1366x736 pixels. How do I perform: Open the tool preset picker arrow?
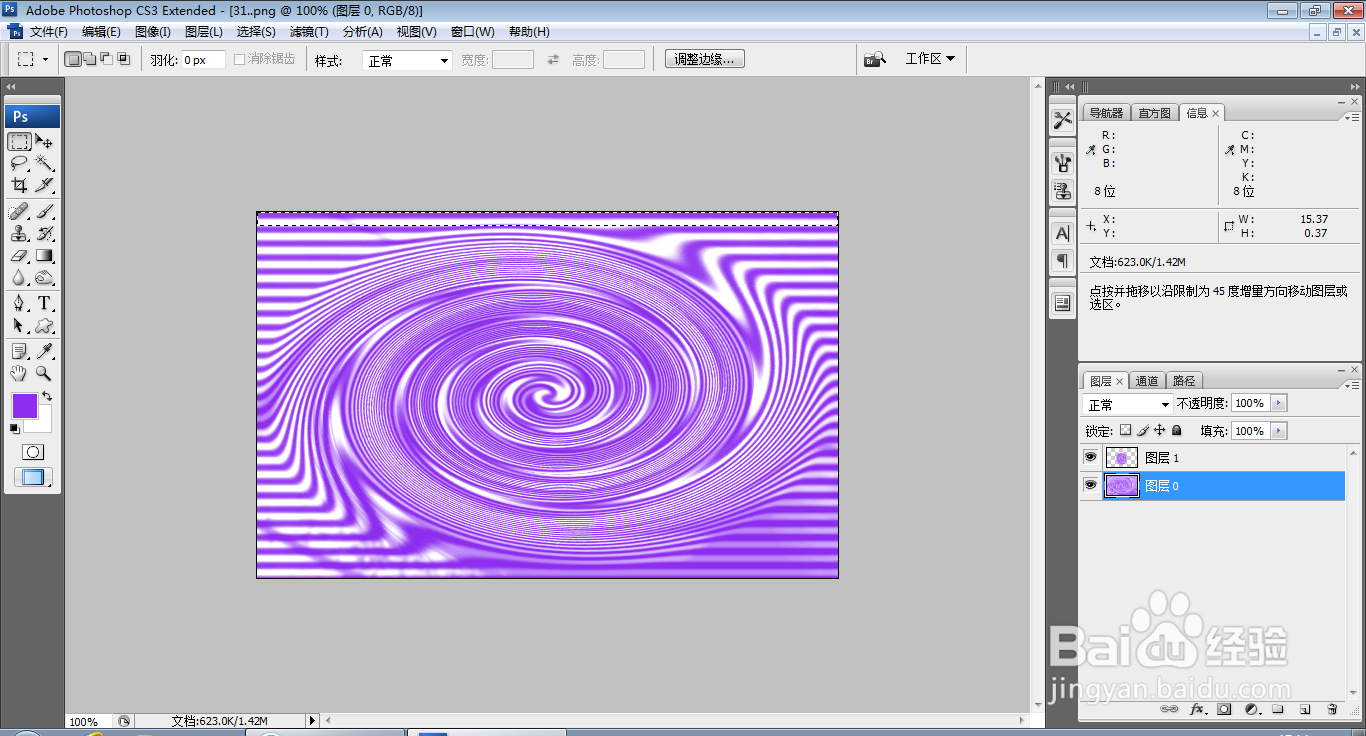pyautogui.click(x=45, y=59)
